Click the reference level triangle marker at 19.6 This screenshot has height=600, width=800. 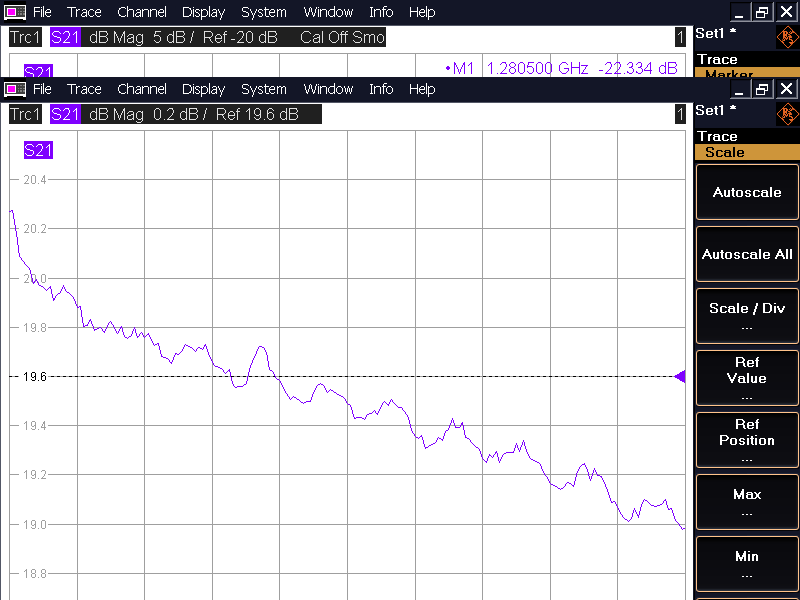point(680,377)
